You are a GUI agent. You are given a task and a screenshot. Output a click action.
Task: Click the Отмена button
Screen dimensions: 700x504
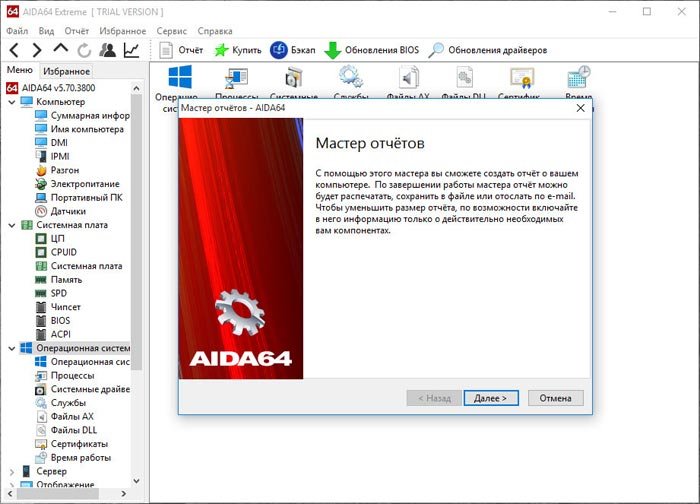click(x=555, y=398)
